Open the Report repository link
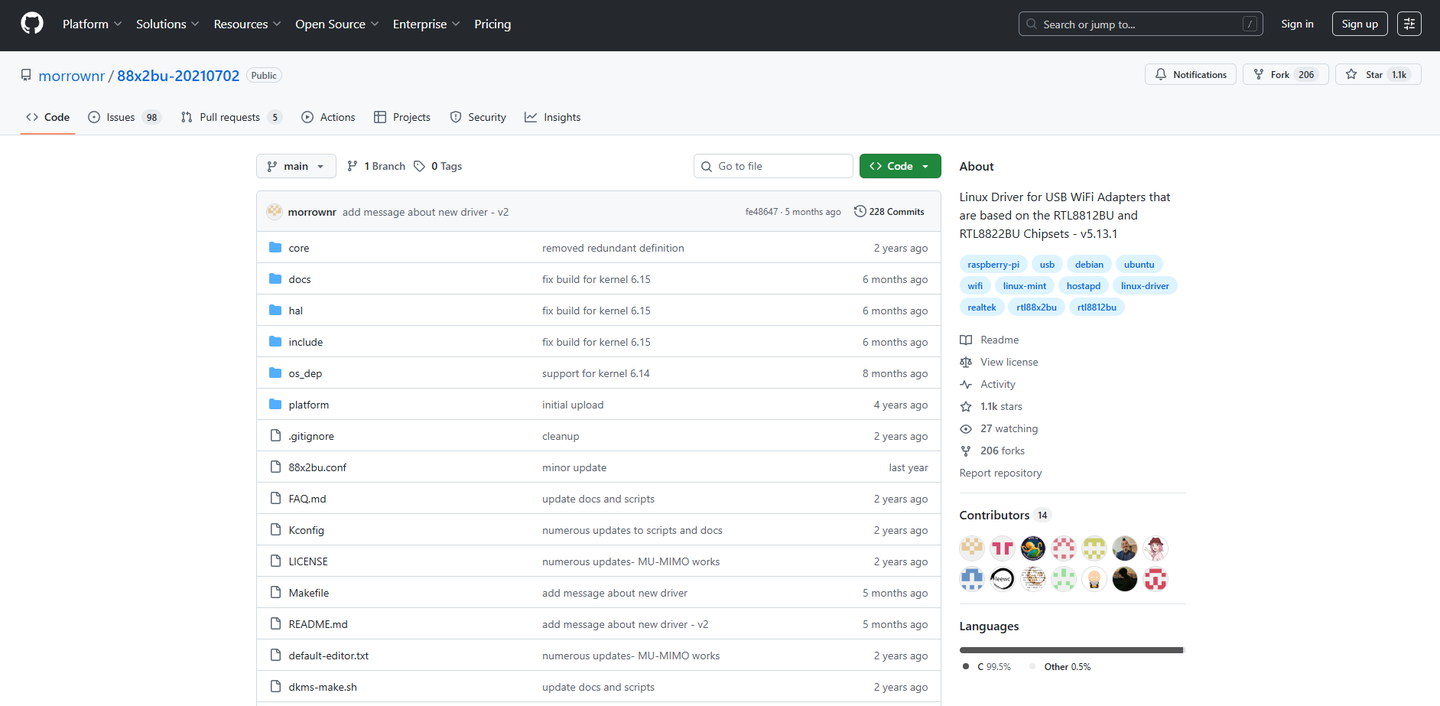The image size is (1440, 706). pyautogui.click(x=1000, y=473)
